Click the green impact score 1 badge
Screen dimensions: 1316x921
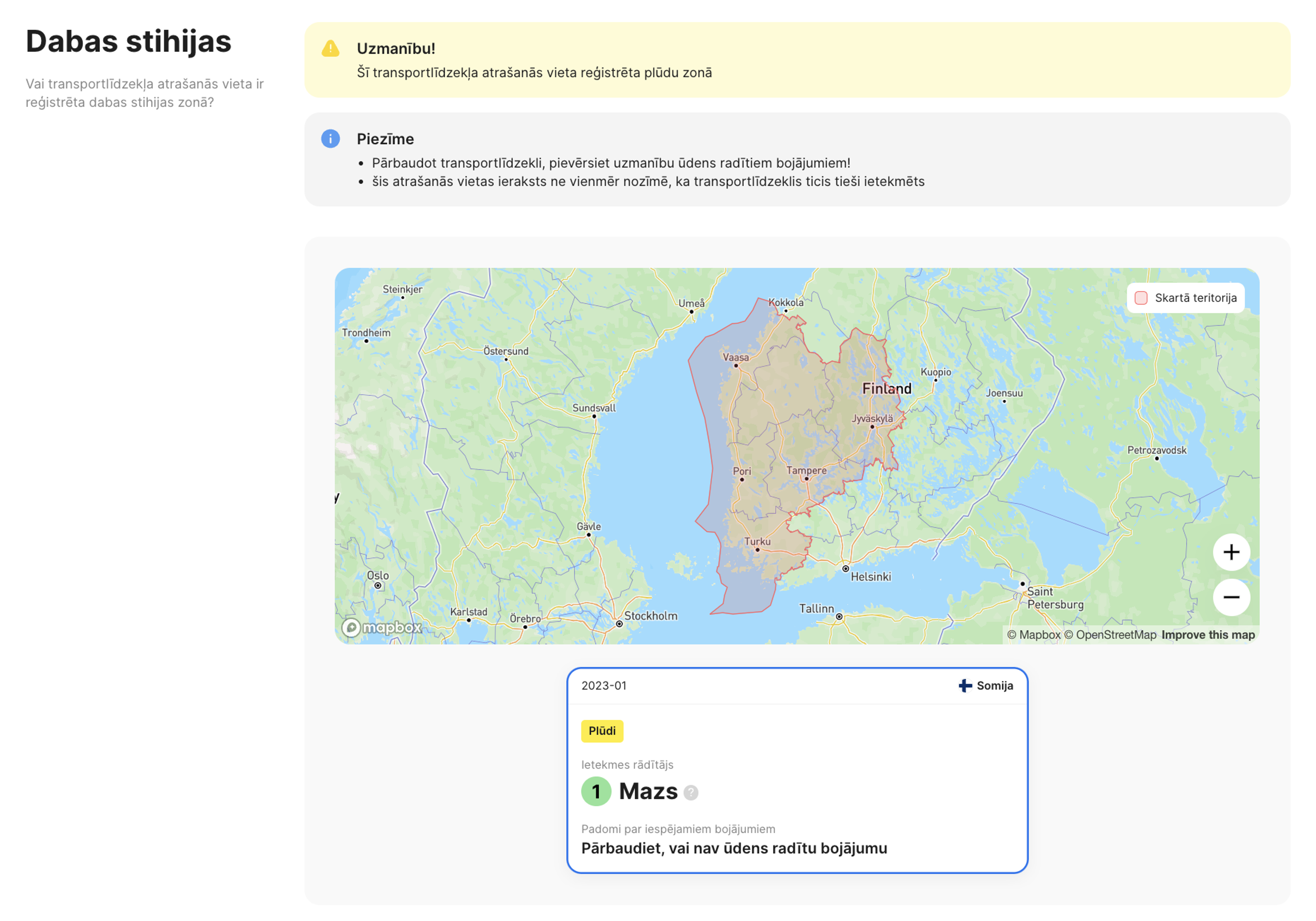point(596,791)
